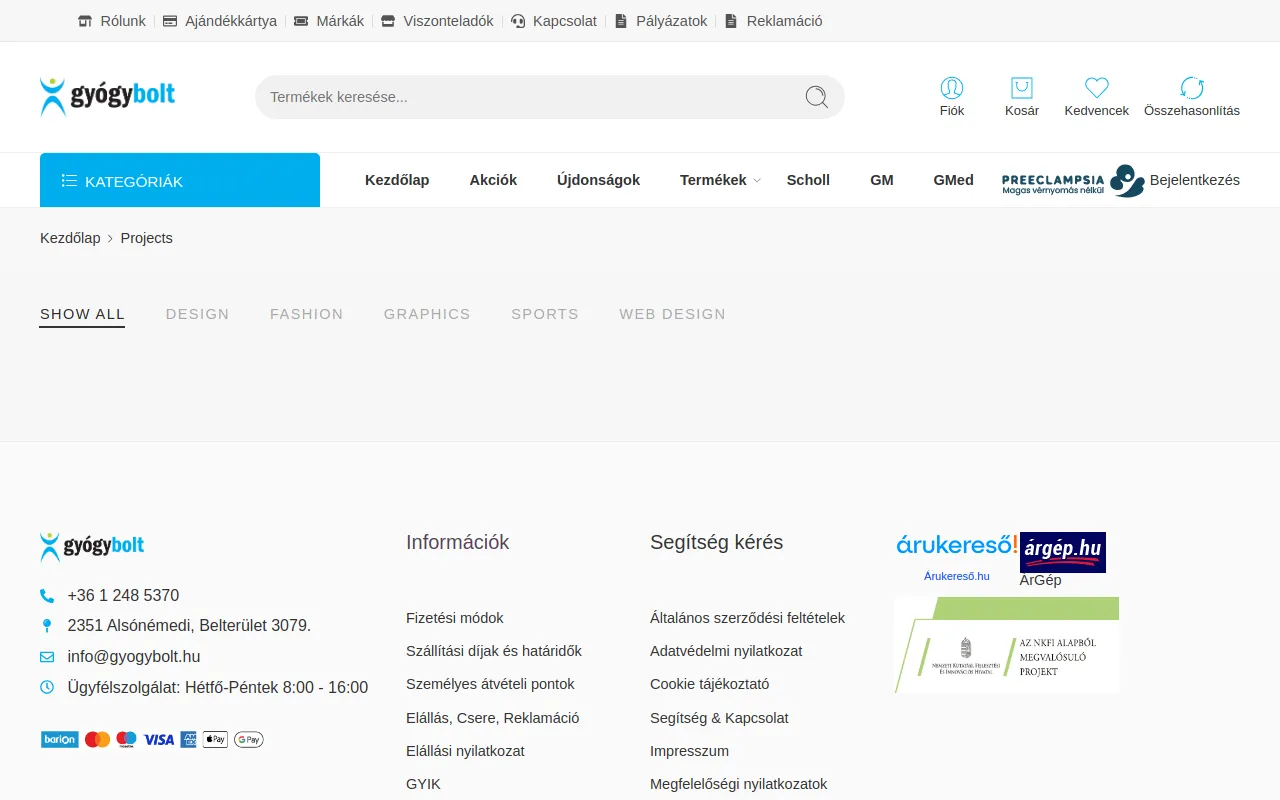This screenshot has height=800, width=1280.
Task: Open Összehasonlítás compare icon
Action: click(1192, 88)
